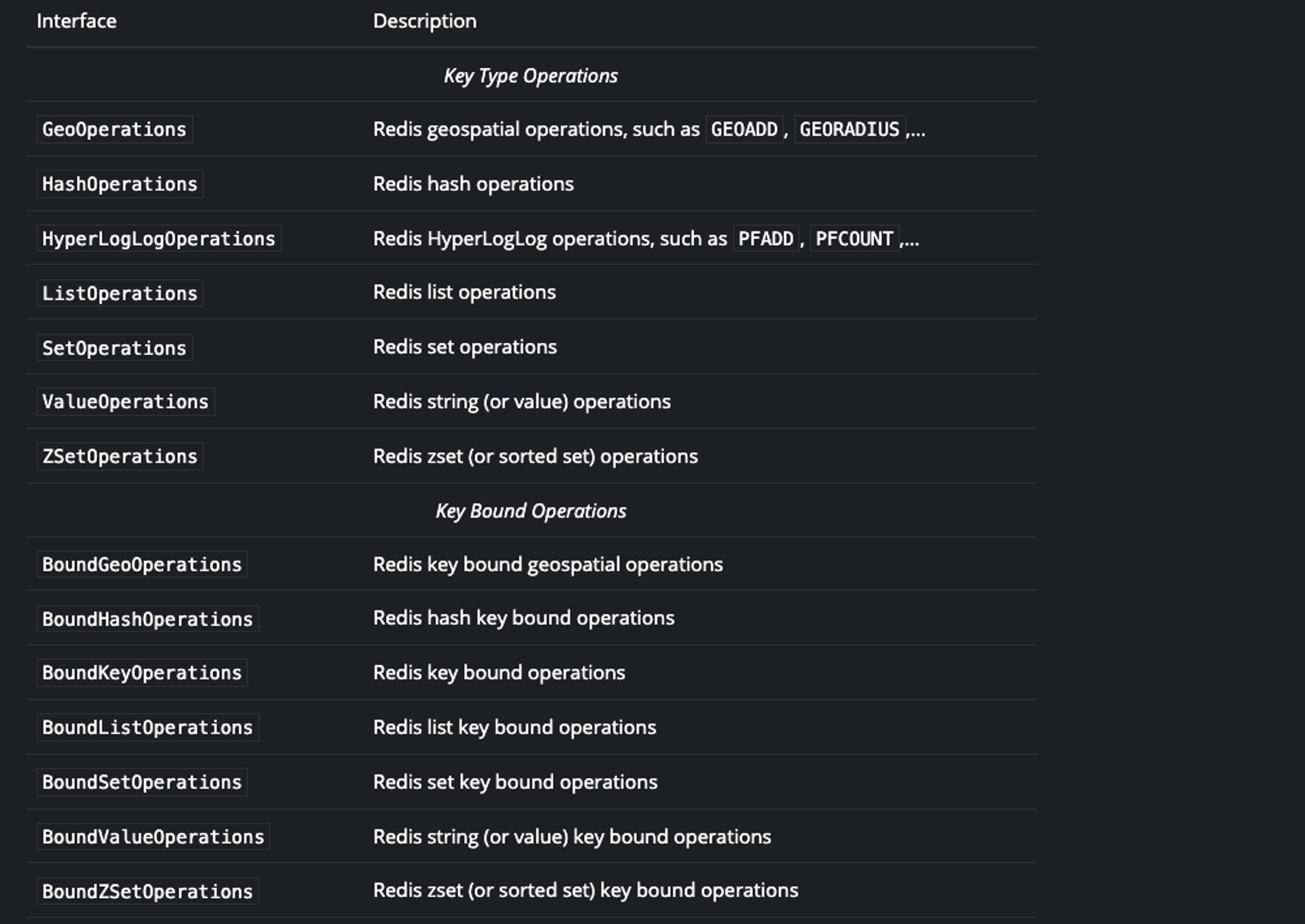Screen dimensions: 1305x924
Task: Click the BoundHashOperations interface name
Action: click(x=147, y=619)
